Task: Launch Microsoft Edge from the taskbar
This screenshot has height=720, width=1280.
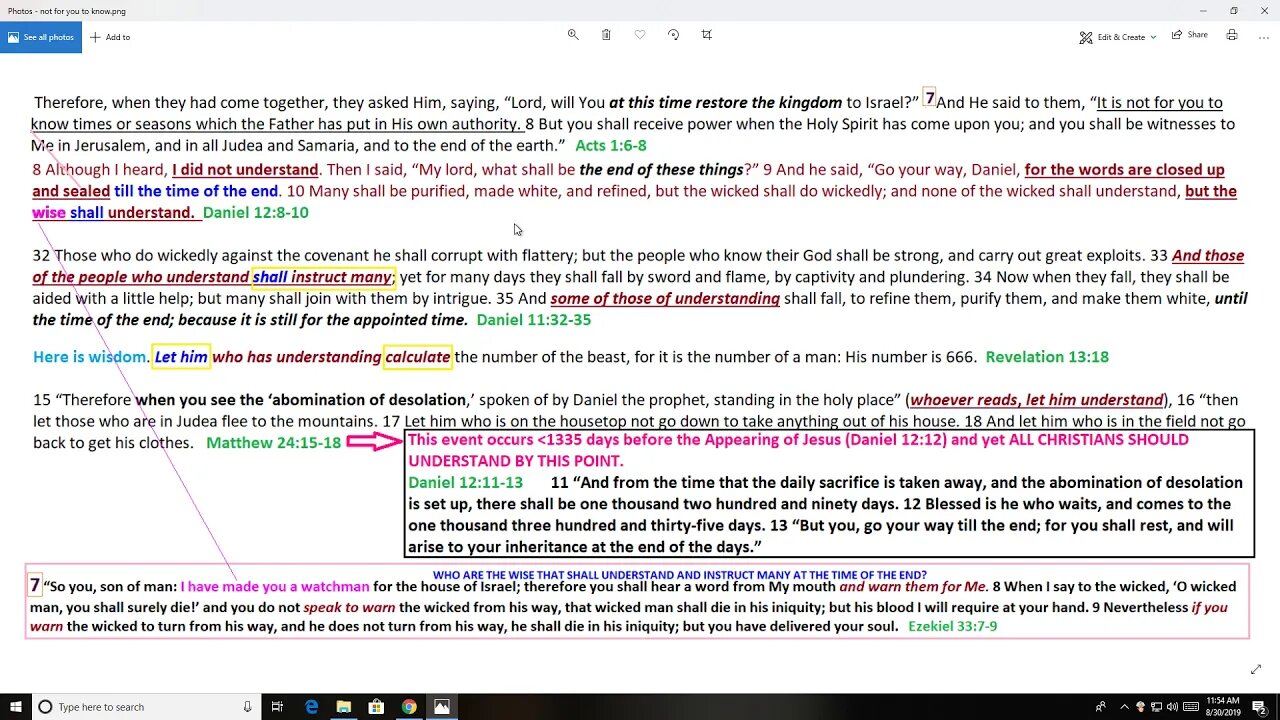Action: (x=312, y=707)
